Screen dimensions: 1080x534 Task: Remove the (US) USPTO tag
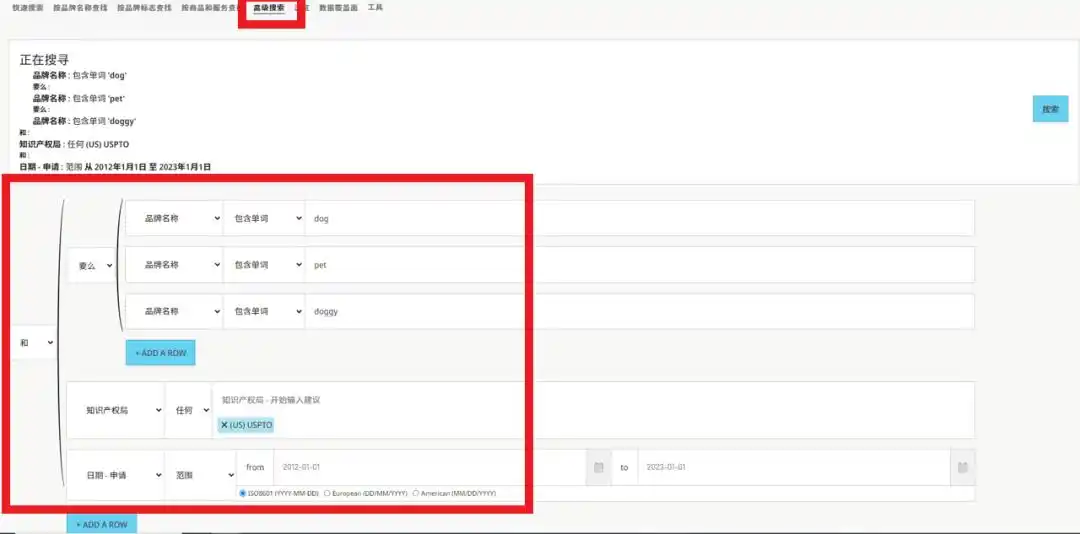(225, 425)
